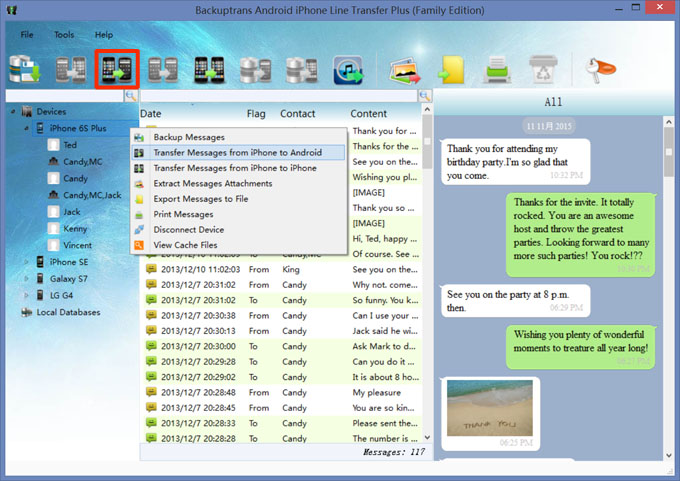Choose Disconnect Device from context menu
The image size is (680, 481).
[239, 229]
